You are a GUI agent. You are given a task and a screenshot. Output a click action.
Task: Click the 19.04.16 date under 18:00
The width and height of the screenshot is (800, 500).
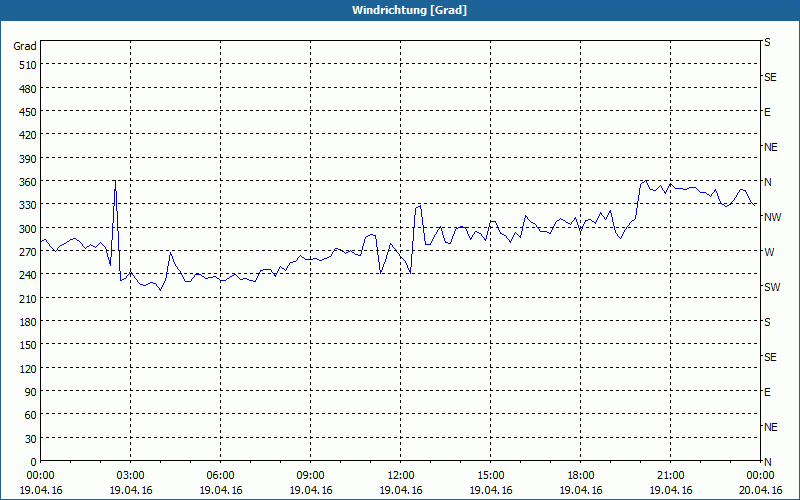click(x=581, y=490)
